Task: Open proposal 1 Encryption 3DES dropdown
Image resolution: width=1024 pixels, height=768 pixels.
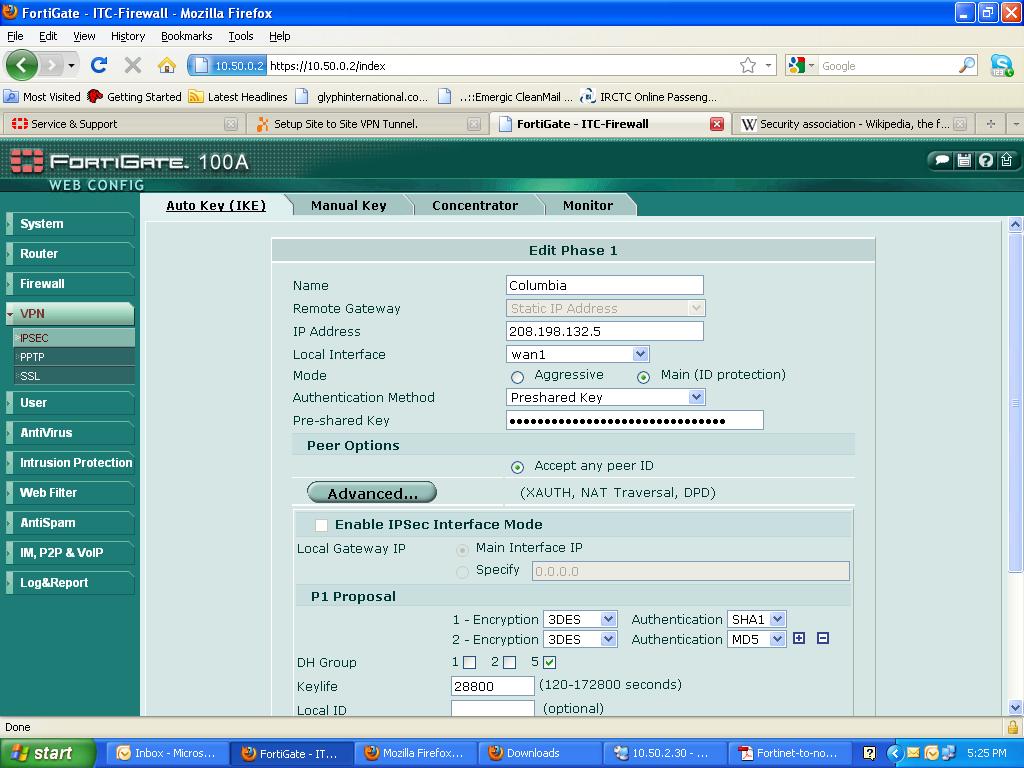Action: [580, 619]
